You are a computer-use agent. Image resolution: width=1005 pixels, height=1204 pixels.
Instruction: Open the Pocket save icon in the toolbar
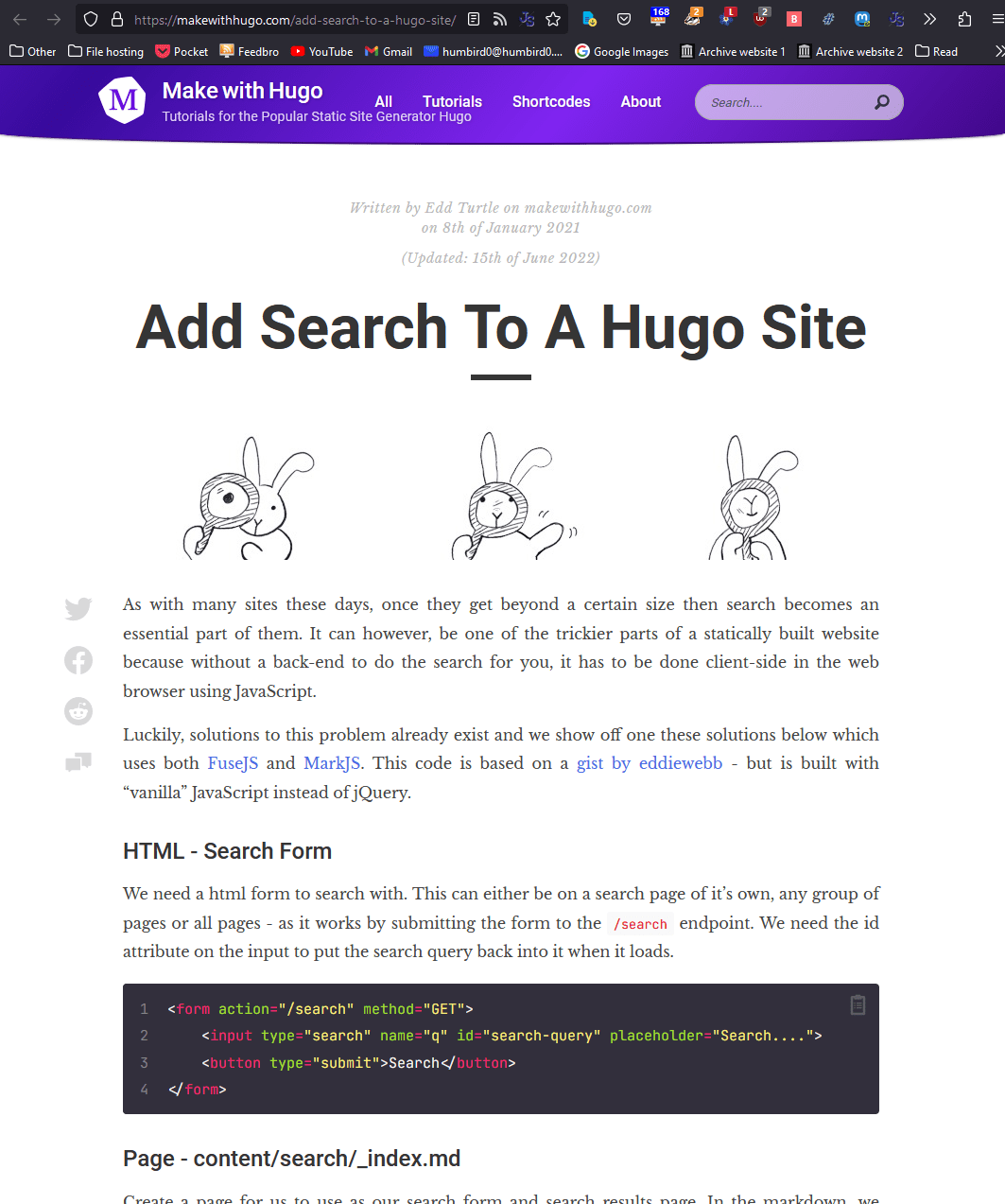pos(624,19)
